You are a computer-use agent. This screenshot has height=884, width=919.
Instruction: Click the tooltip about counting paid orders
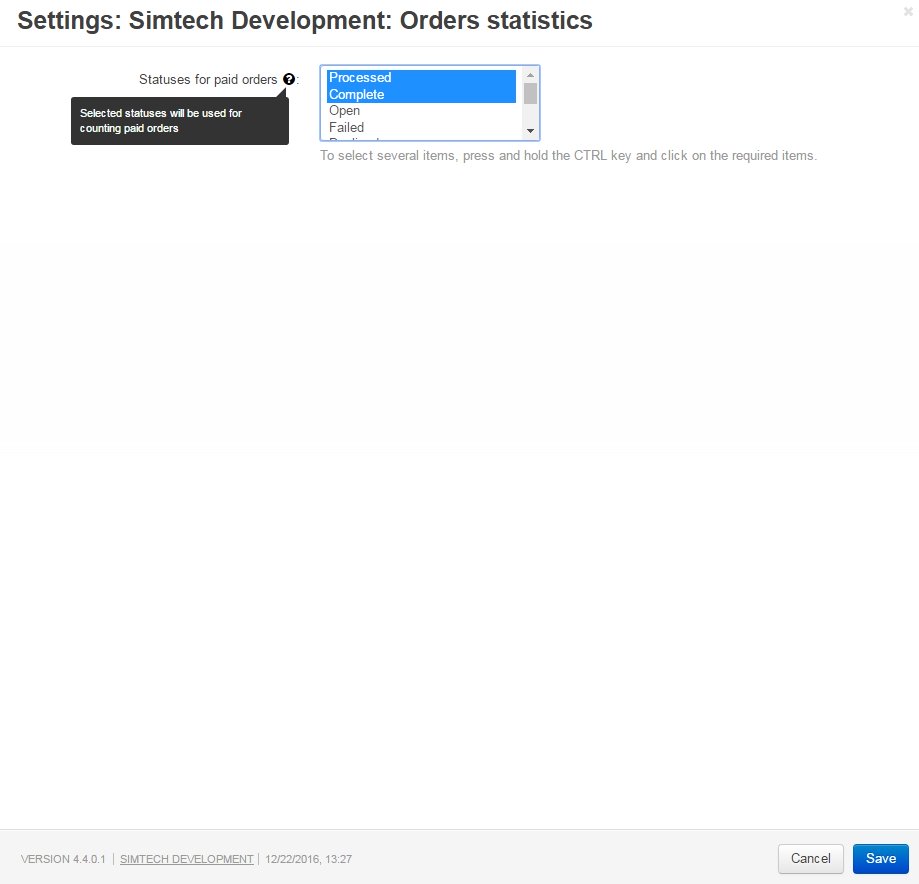[x=180, y=121]
